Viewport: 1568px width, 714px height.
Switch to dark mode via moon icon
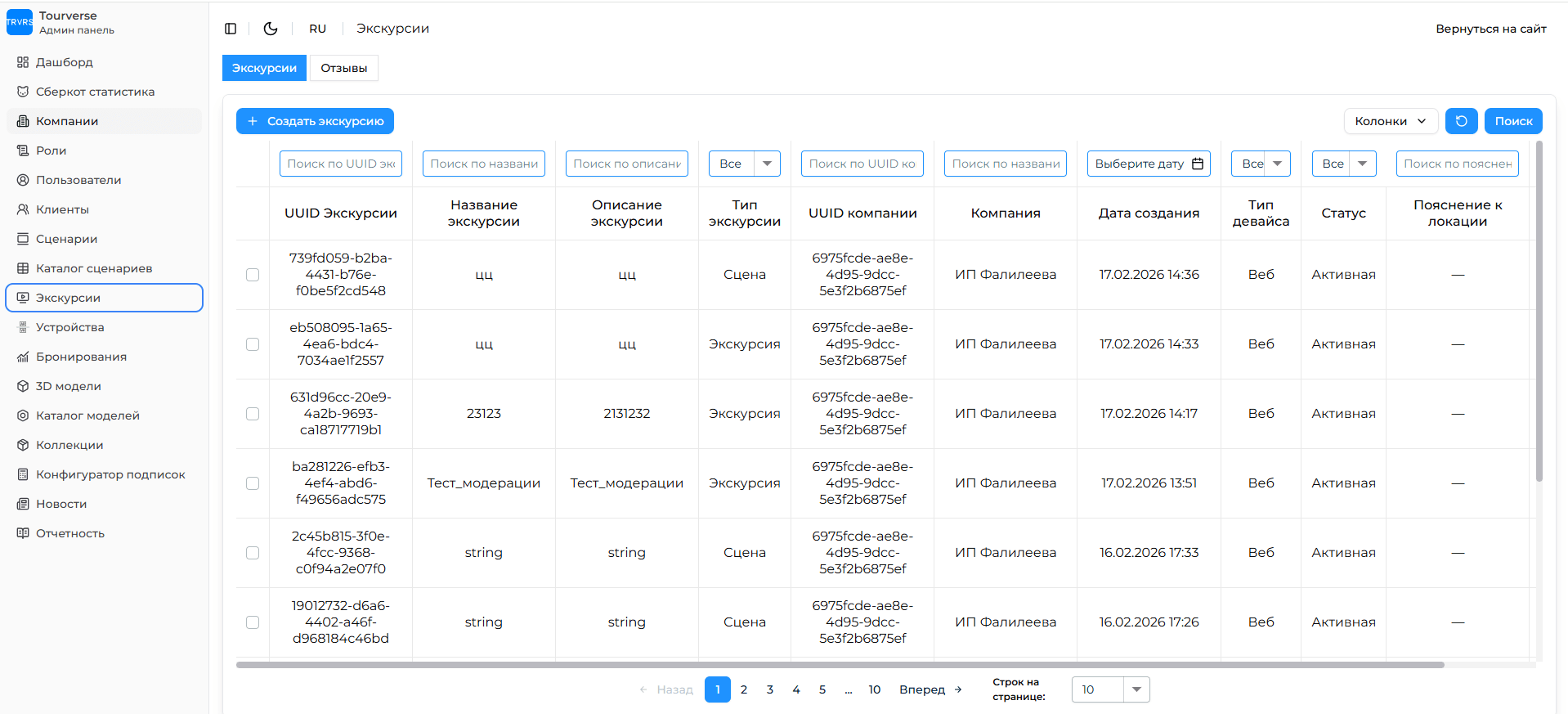pyautogui.click(x=271, y=29)
